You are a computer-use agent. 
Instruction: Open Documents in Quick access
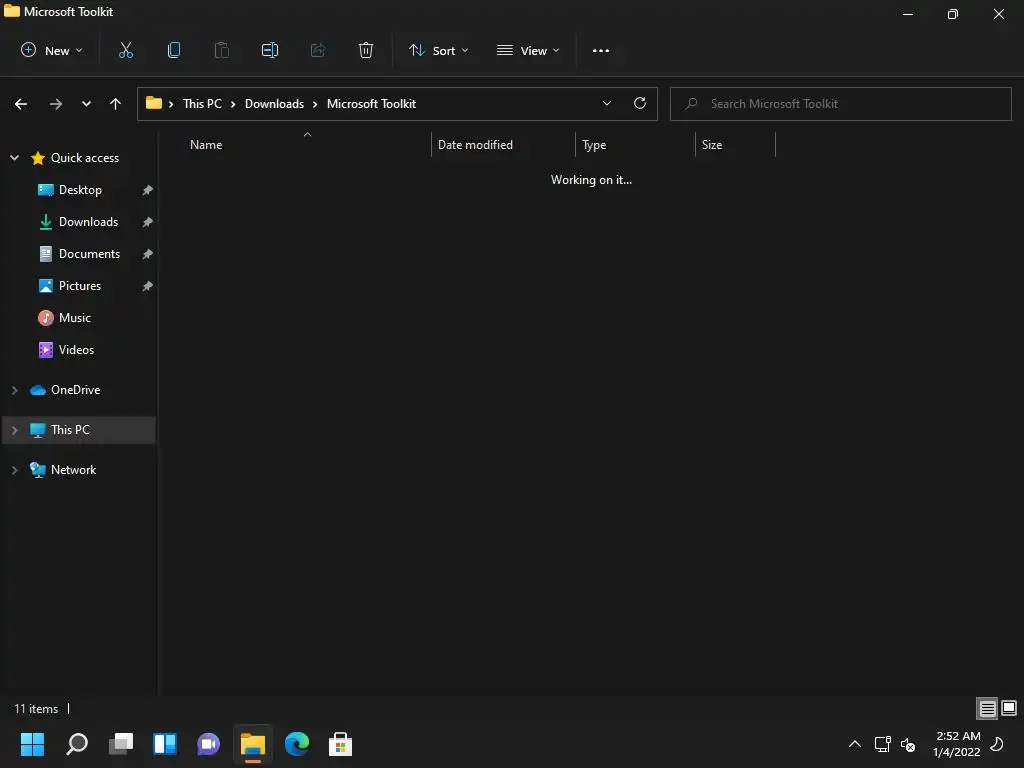pyautogui.click(x=89, y=254)
